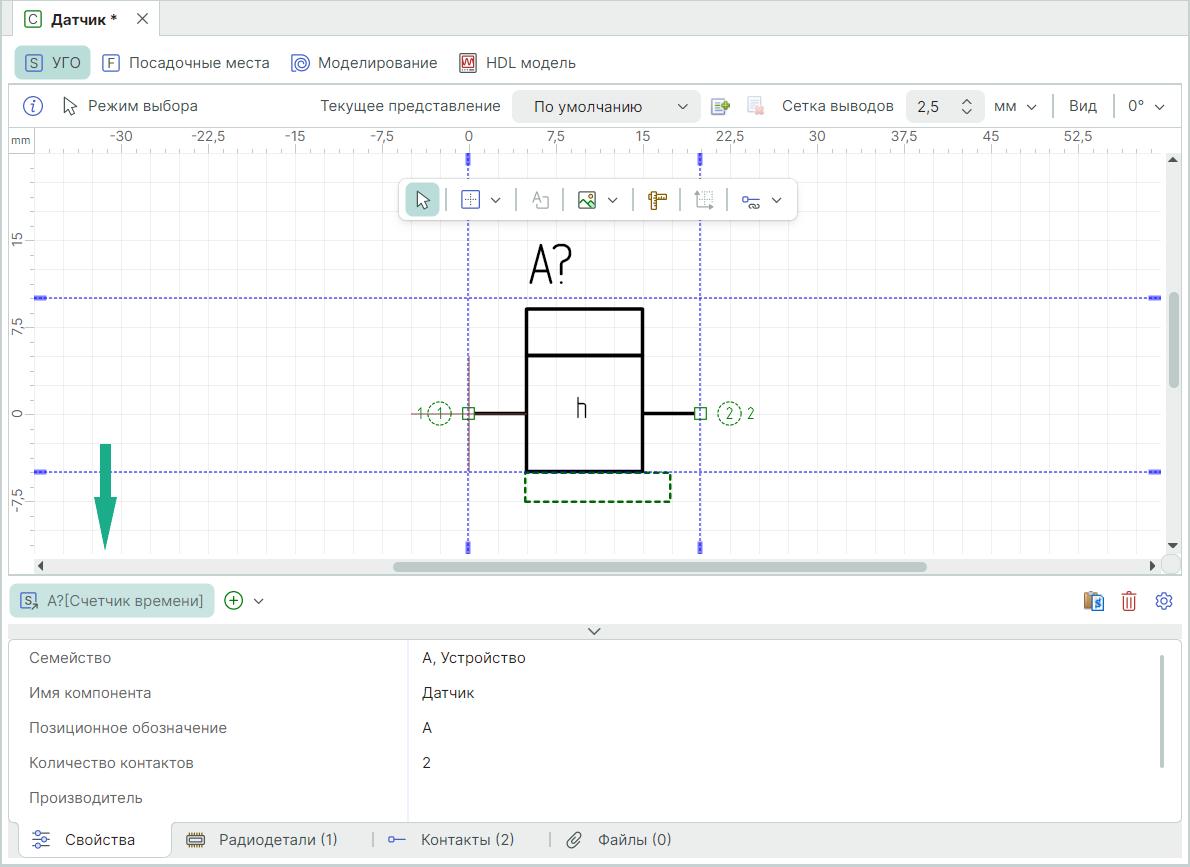Click the horizontal scrollbar of the canvas
1190x867 pixels.
pyautogui.click(x=659, y=566)
